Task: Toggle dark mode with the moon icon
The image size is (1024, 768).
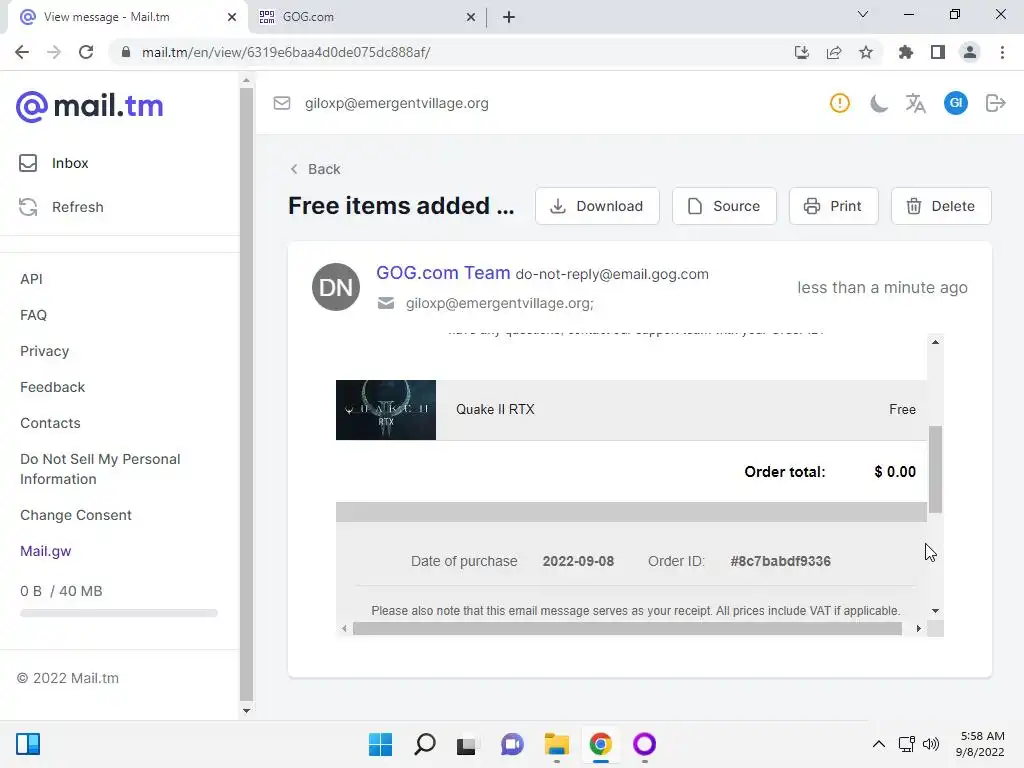Action: pos(878,103)
